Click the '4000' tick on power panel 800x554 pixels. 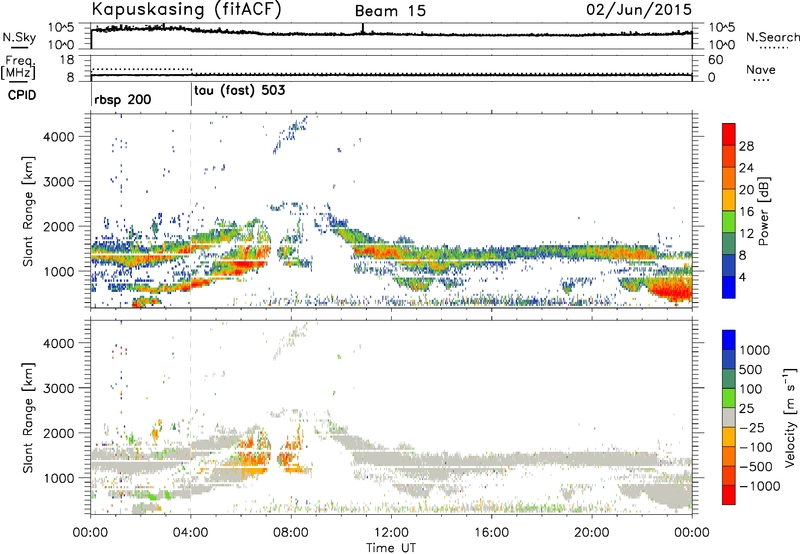58,137
